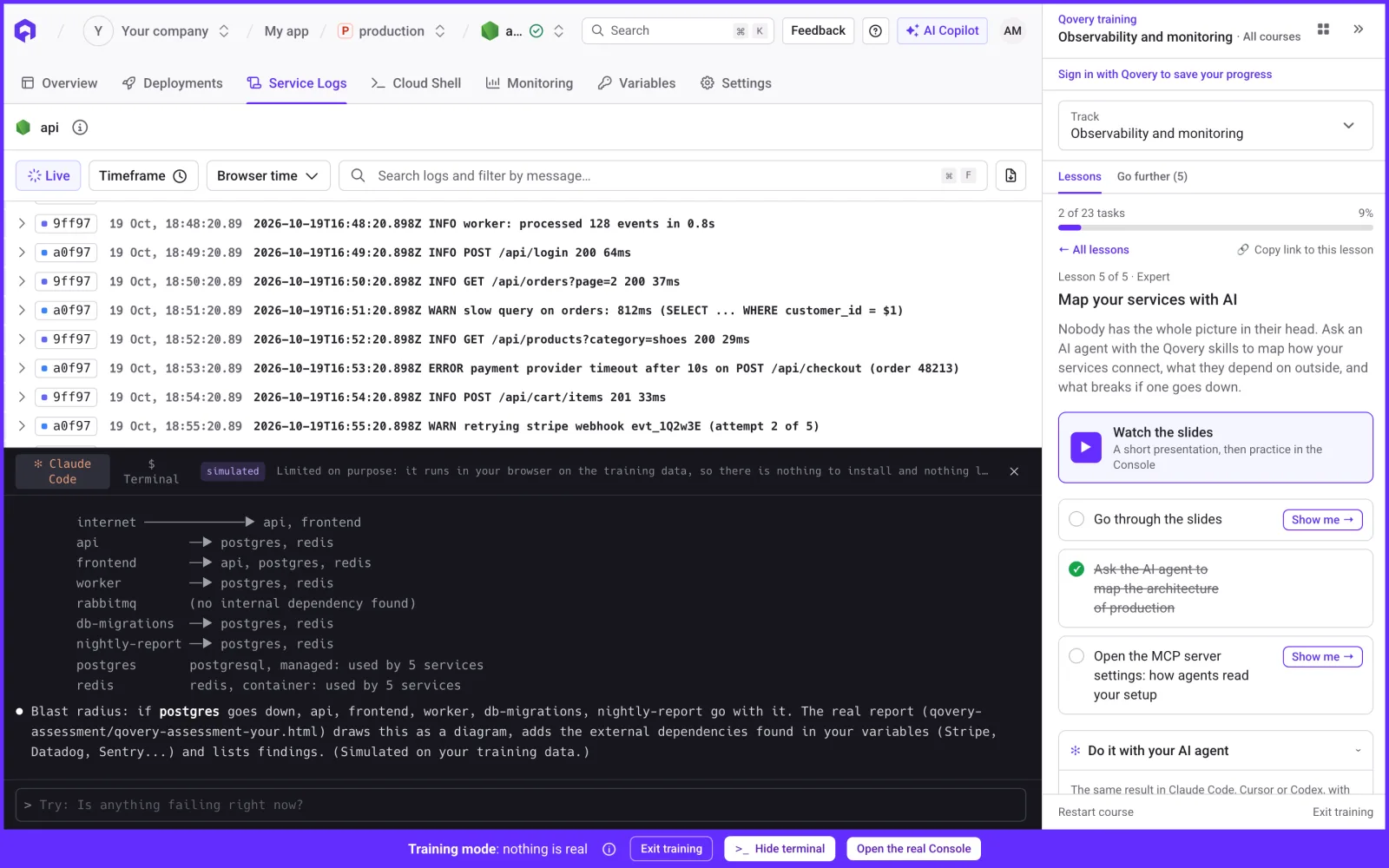Click the lesson progress bar
The width and height of the screenshot is (1389, 868).
(1215, 228)
